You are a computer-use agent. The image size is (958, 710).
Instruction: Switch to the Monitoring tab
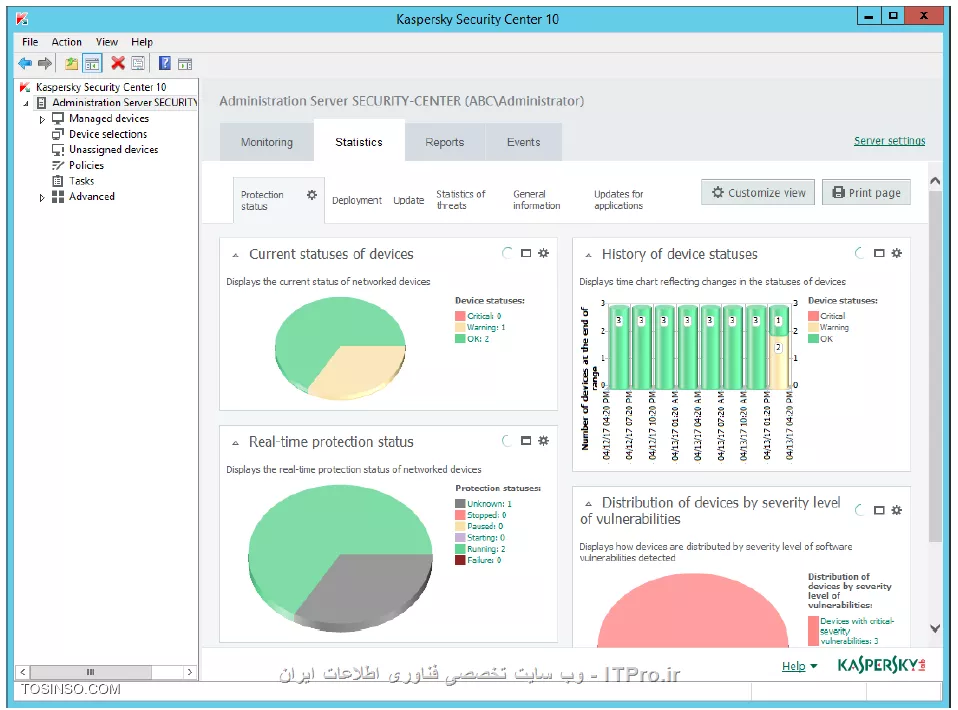pyautogui.click(x=267, y=142)
